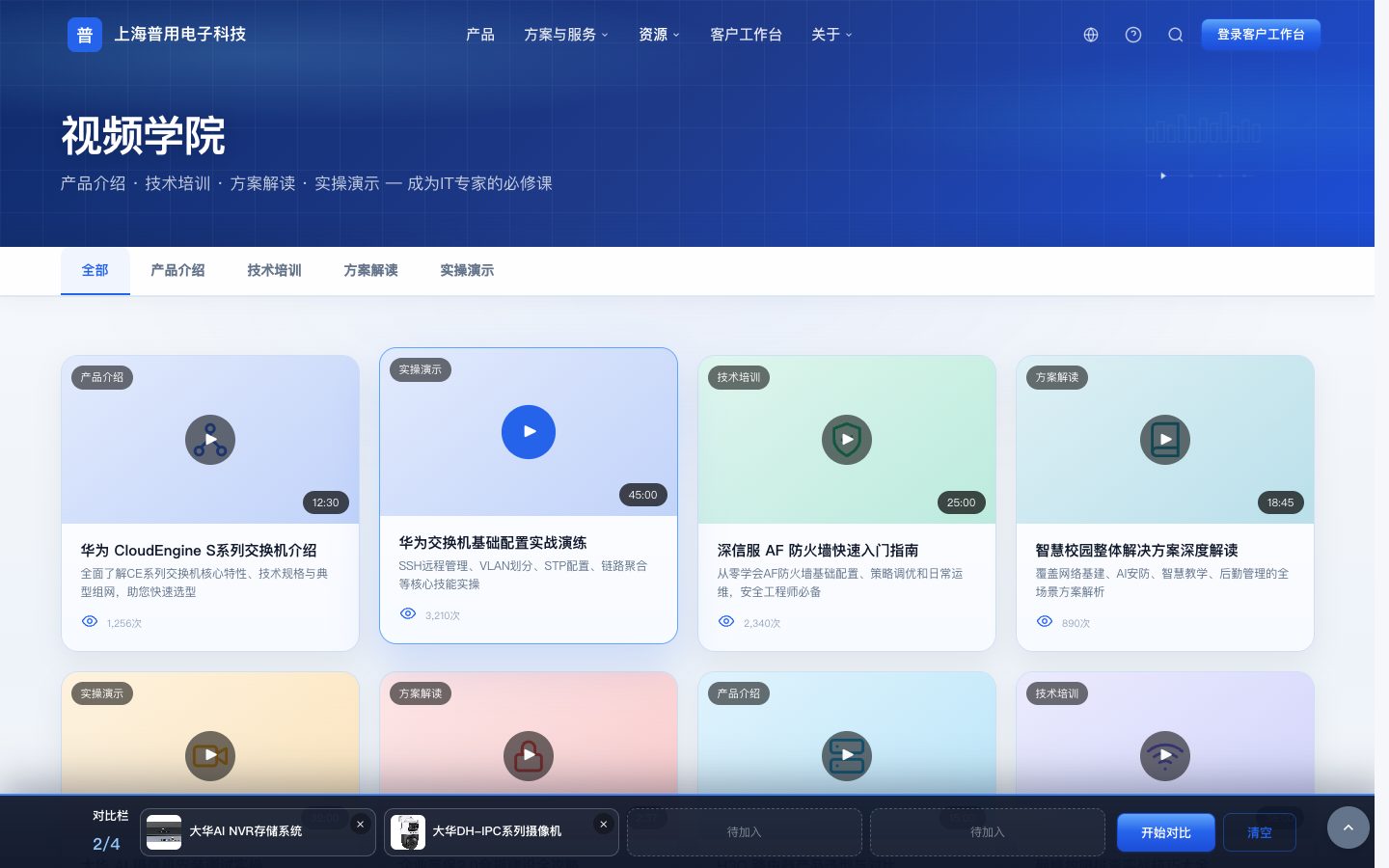Play the 华为 CloudEngine S系列交换机介绍 video

[210, 440]
